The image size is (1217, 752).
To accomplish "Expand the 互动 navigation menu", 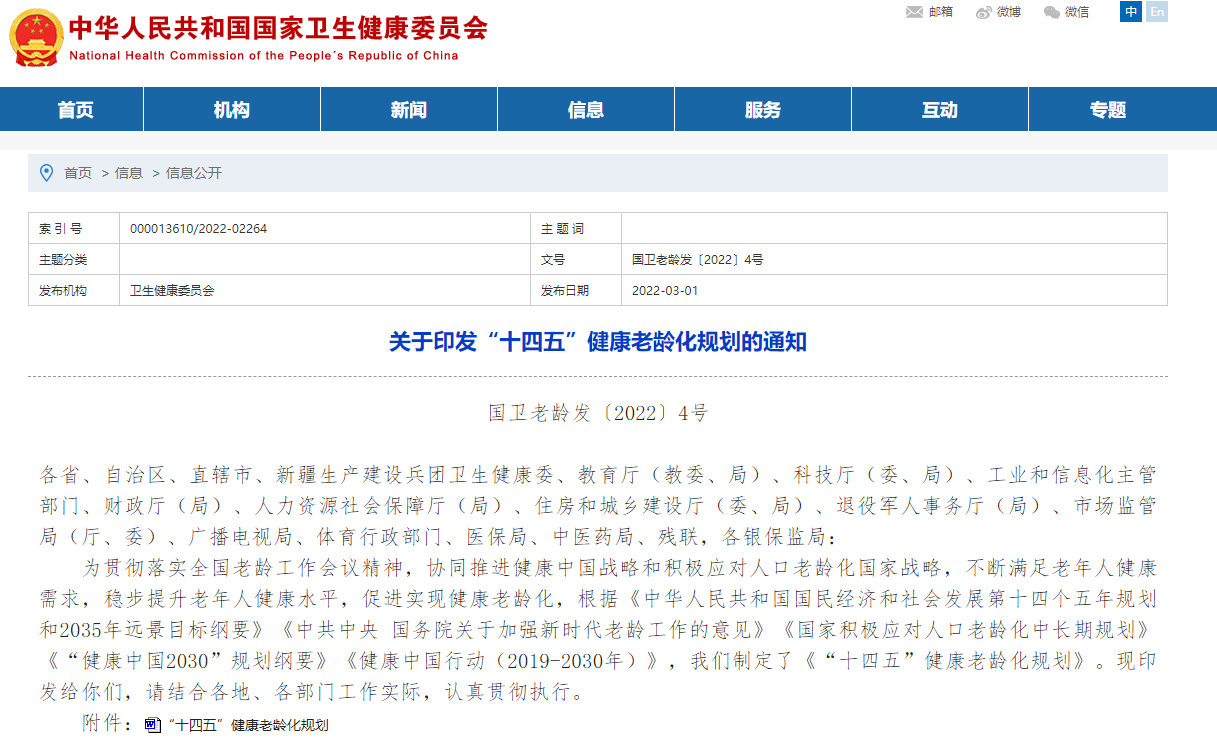I will [939, 110].
